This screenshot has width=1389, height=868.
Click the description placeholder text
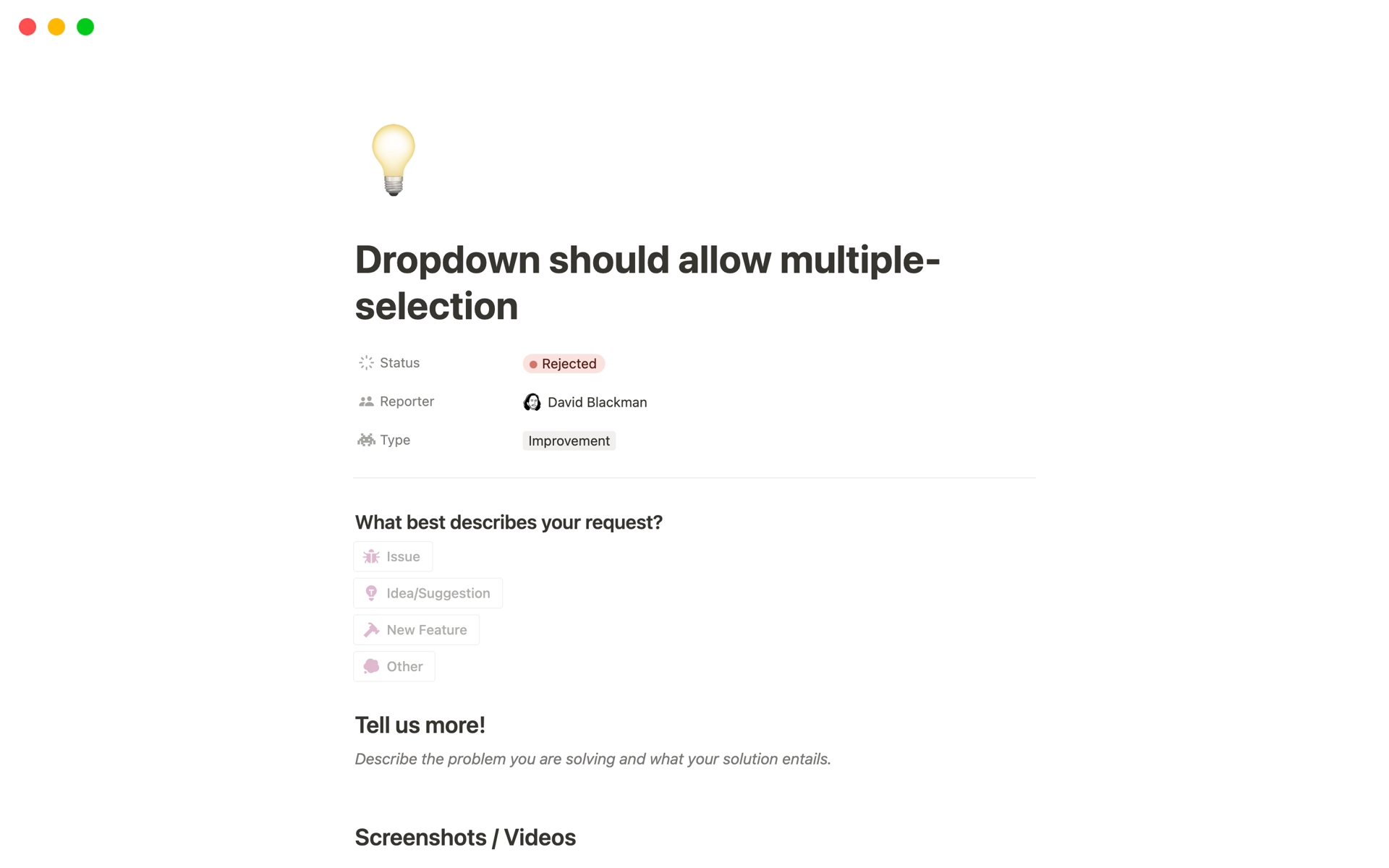(592, 759)
